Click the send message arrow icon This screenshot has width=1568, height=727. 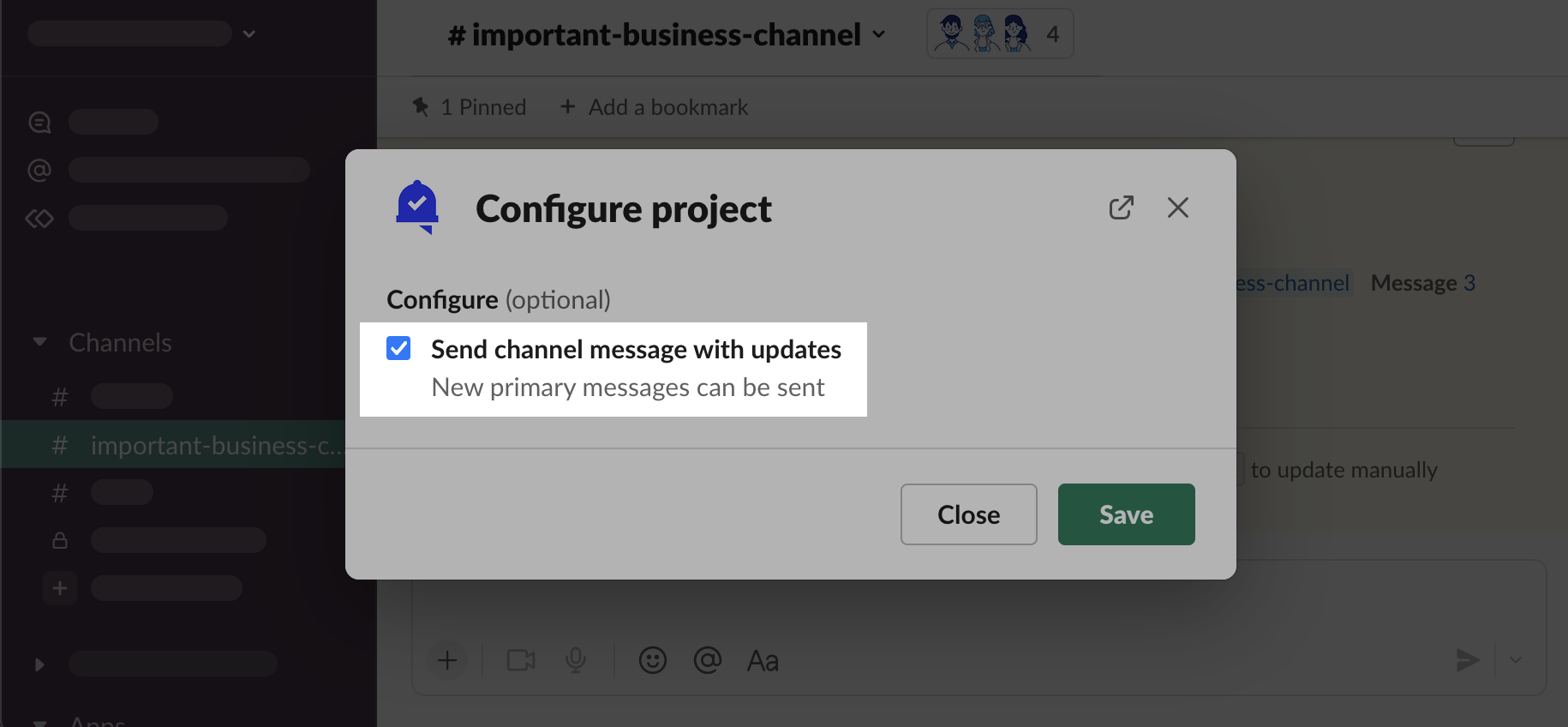[1467, 659]
